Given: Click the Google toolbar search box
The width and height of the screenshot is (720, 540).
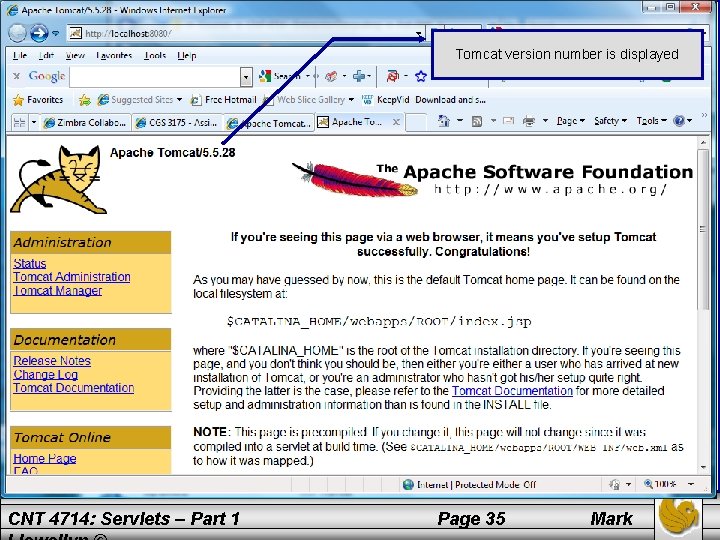Looking at the screenshot, I should click(155, 77).
